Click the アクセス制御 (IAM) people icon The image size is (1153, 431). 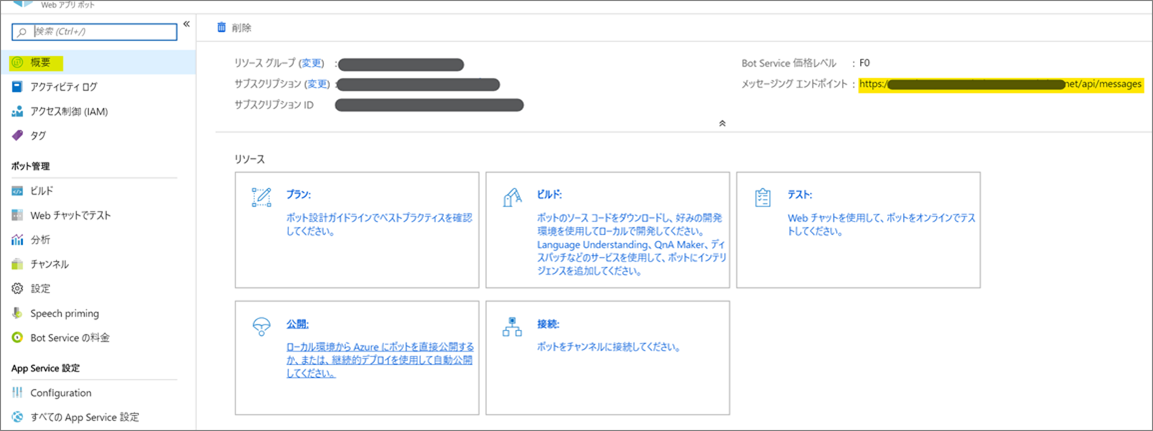click(17, 111)
